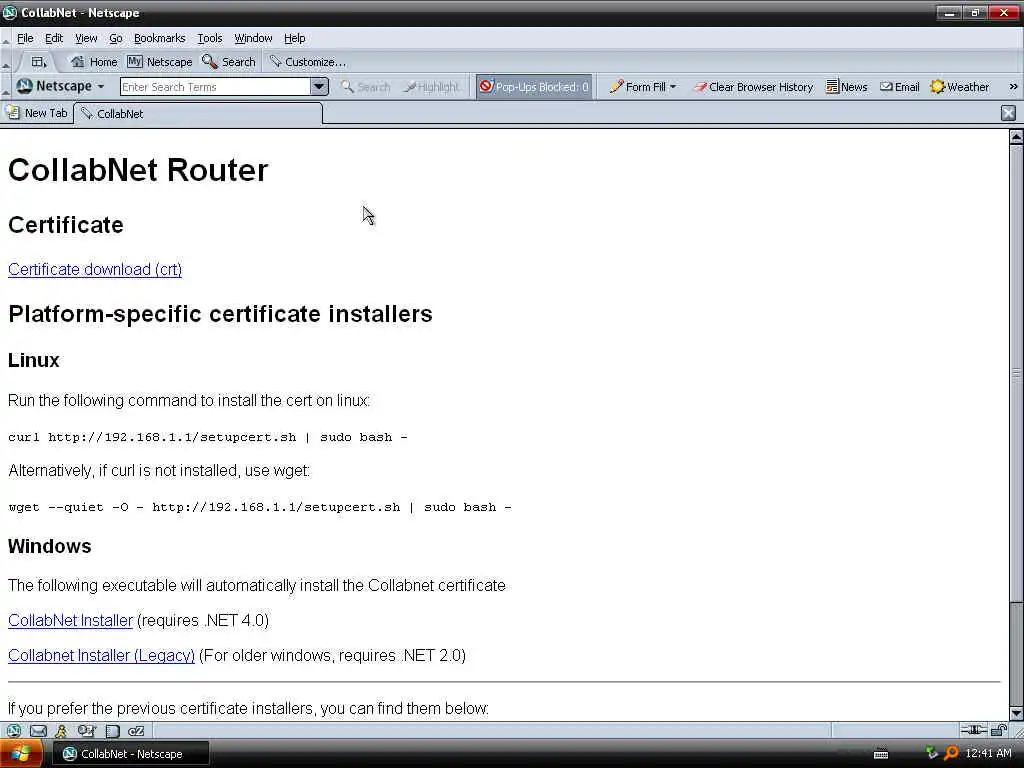Click Clear Browser History button
This screenshot has width=1024, height=768.
tap(753, 87)
